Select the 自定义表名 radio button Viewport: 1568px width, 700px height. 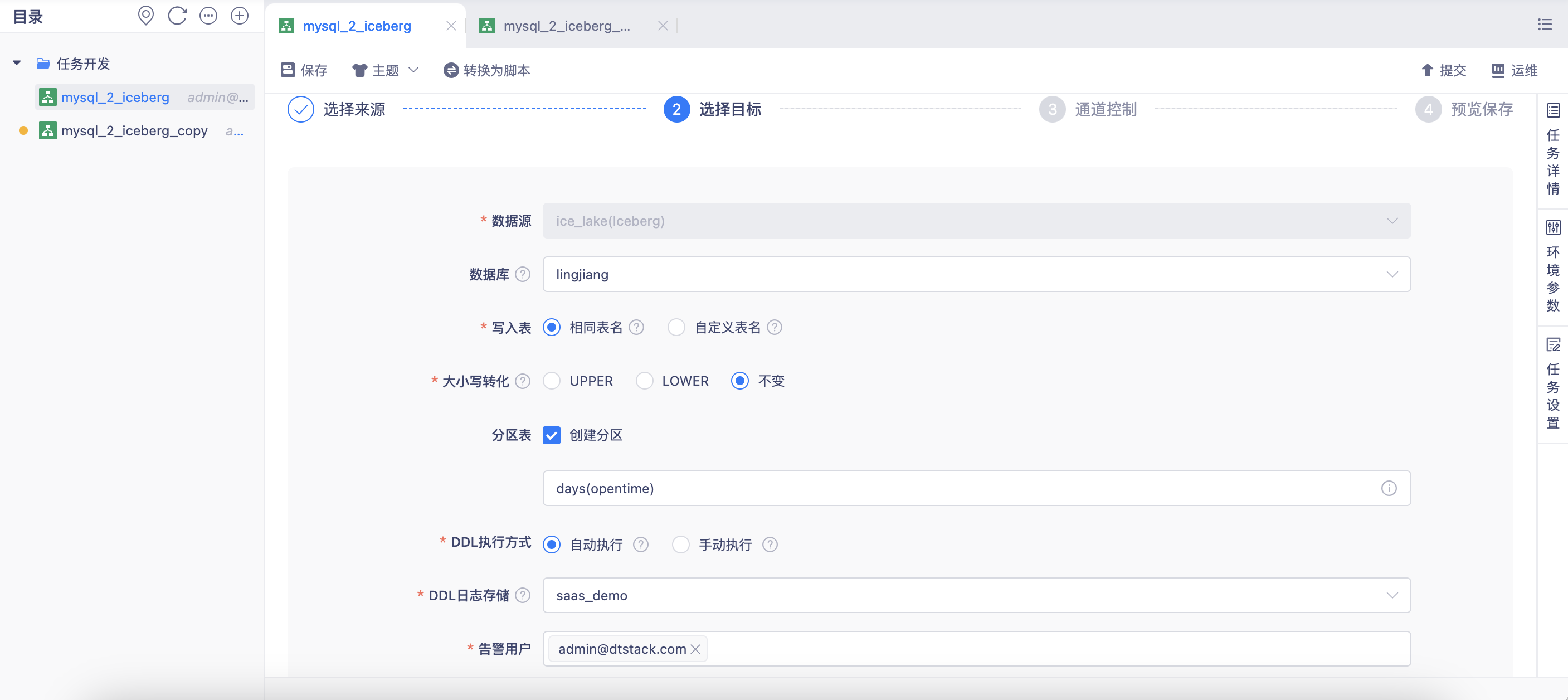676,328
